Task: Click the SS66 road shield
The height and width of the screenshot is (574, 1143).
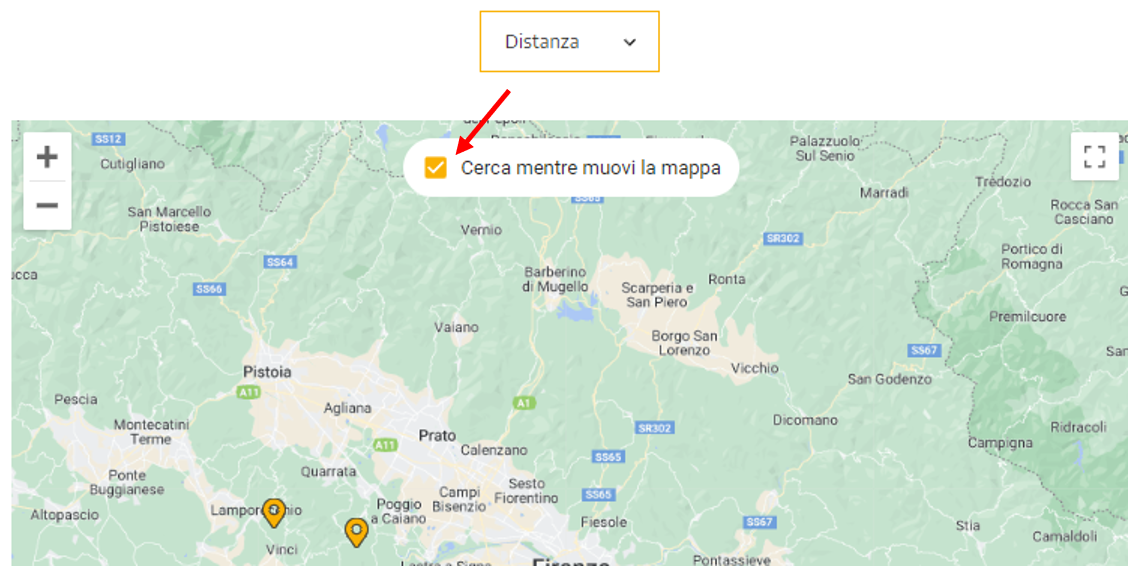Action: [208, 289]
